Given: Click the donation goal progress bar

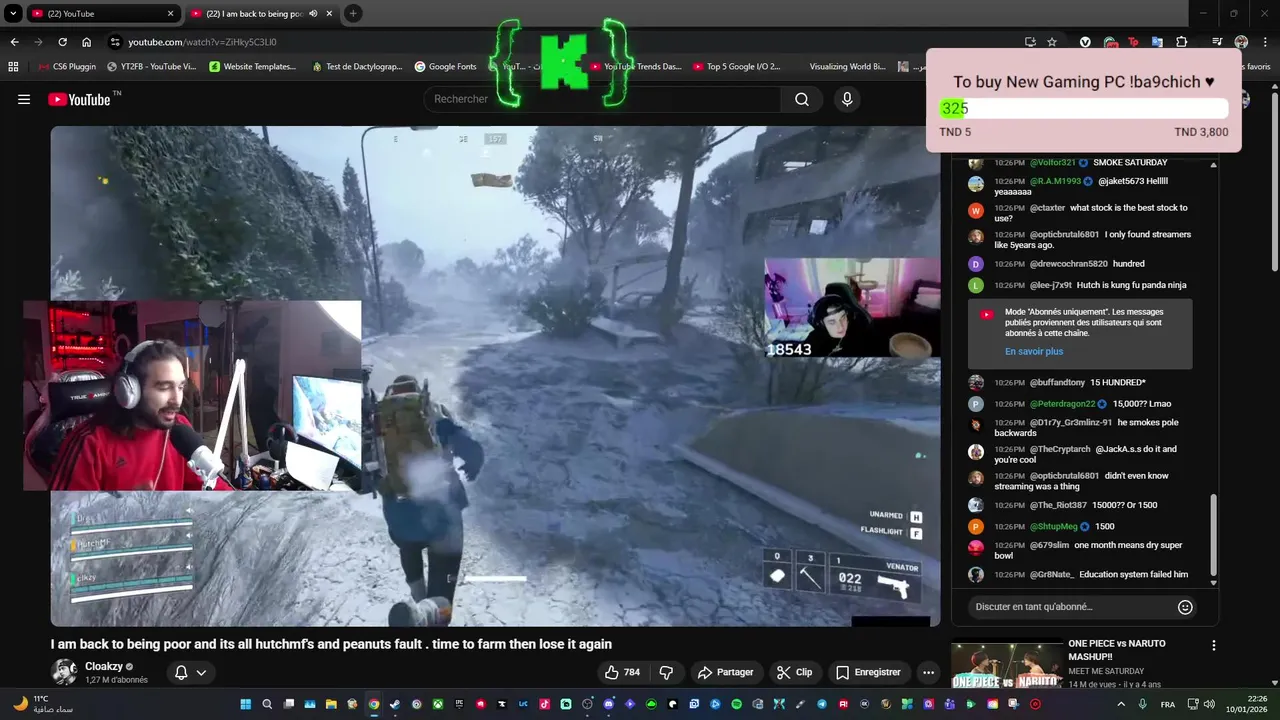Looking at the screenshot, I should [1083, 109].
